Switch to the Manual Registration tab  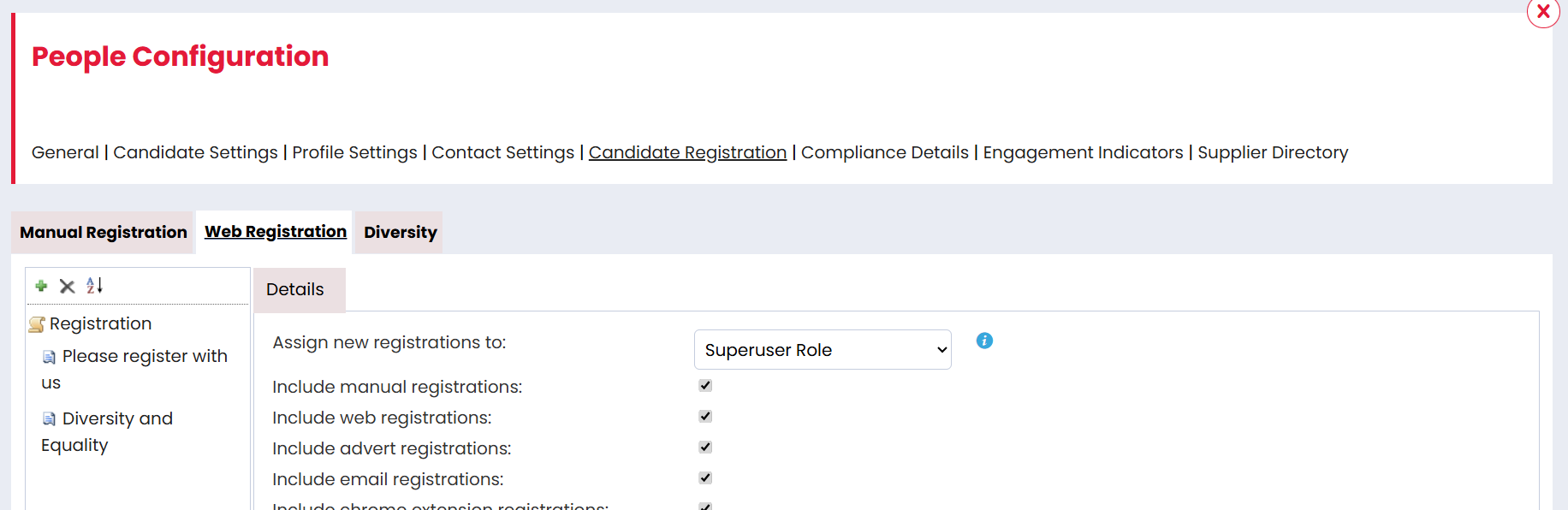click(104, 233)
